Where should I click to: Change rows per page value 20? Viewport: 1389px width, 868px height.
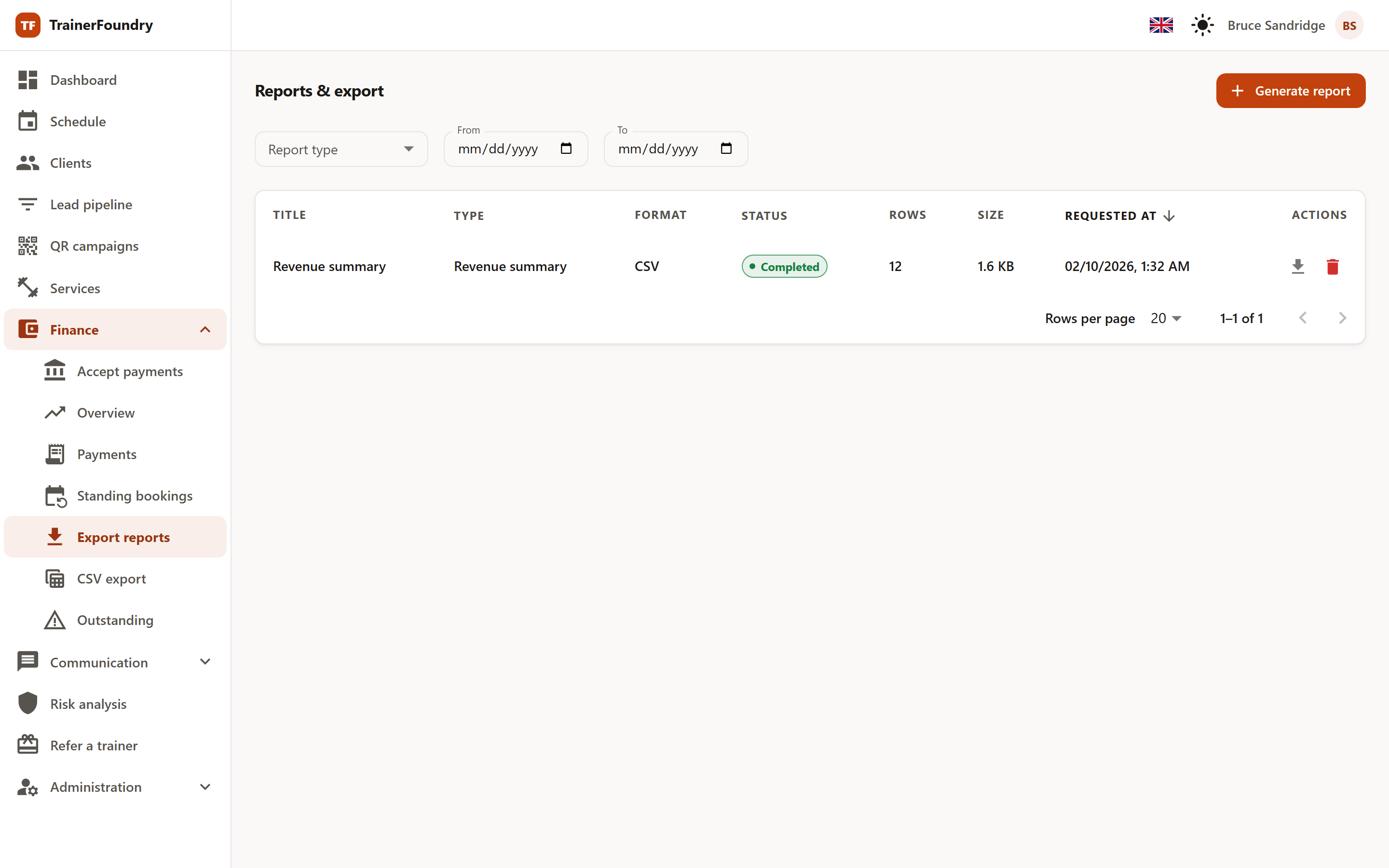[1166, 318]
